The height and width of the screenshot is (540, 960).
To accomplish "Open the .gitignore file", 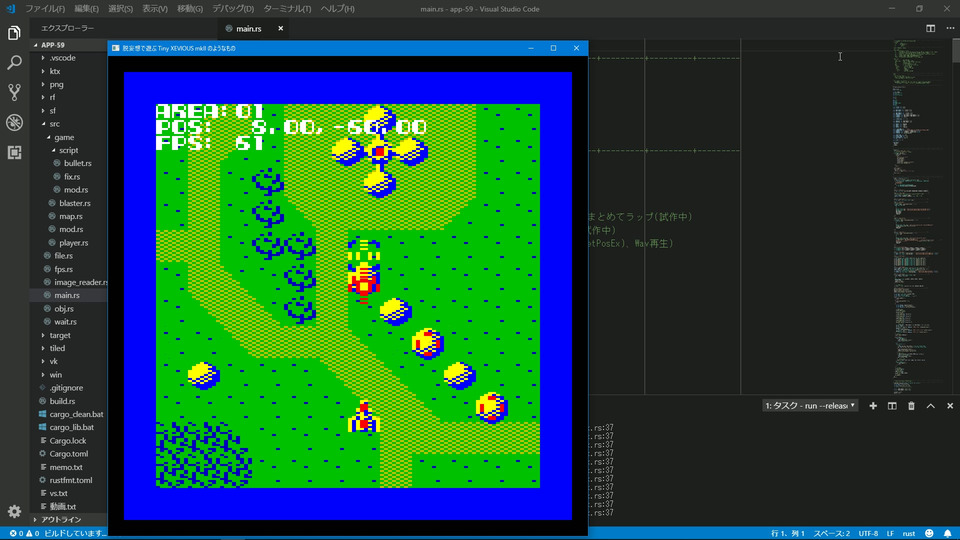I will pyautogui.click(x=66, y=388).
